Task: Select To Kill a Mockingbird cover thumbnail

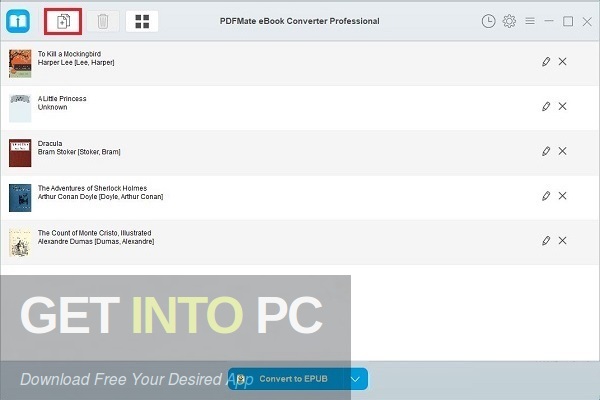Action: pos(20,64)
